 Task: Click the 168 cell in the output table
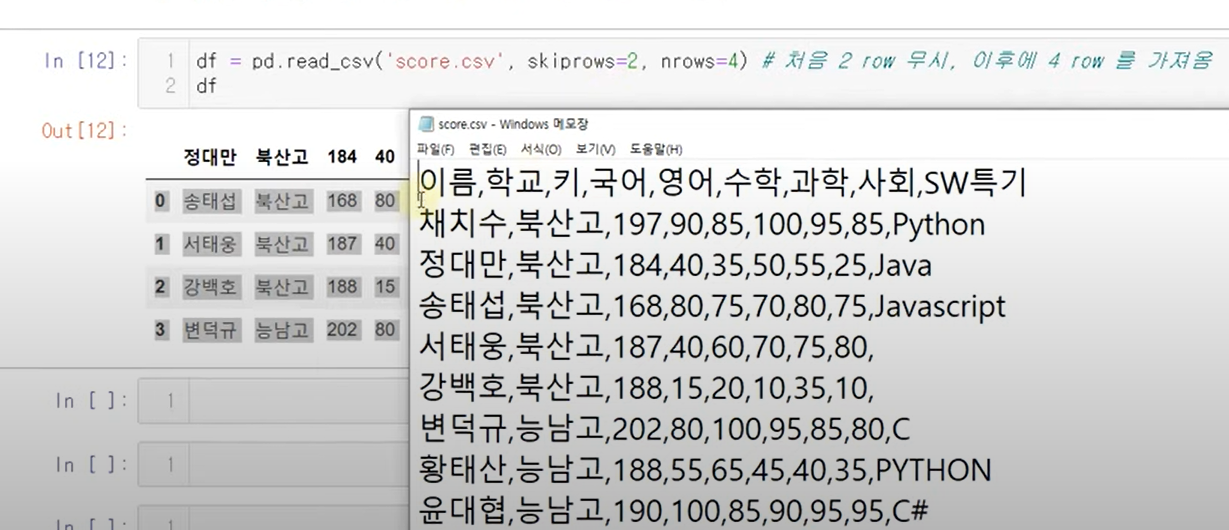[x=342, y=201]
